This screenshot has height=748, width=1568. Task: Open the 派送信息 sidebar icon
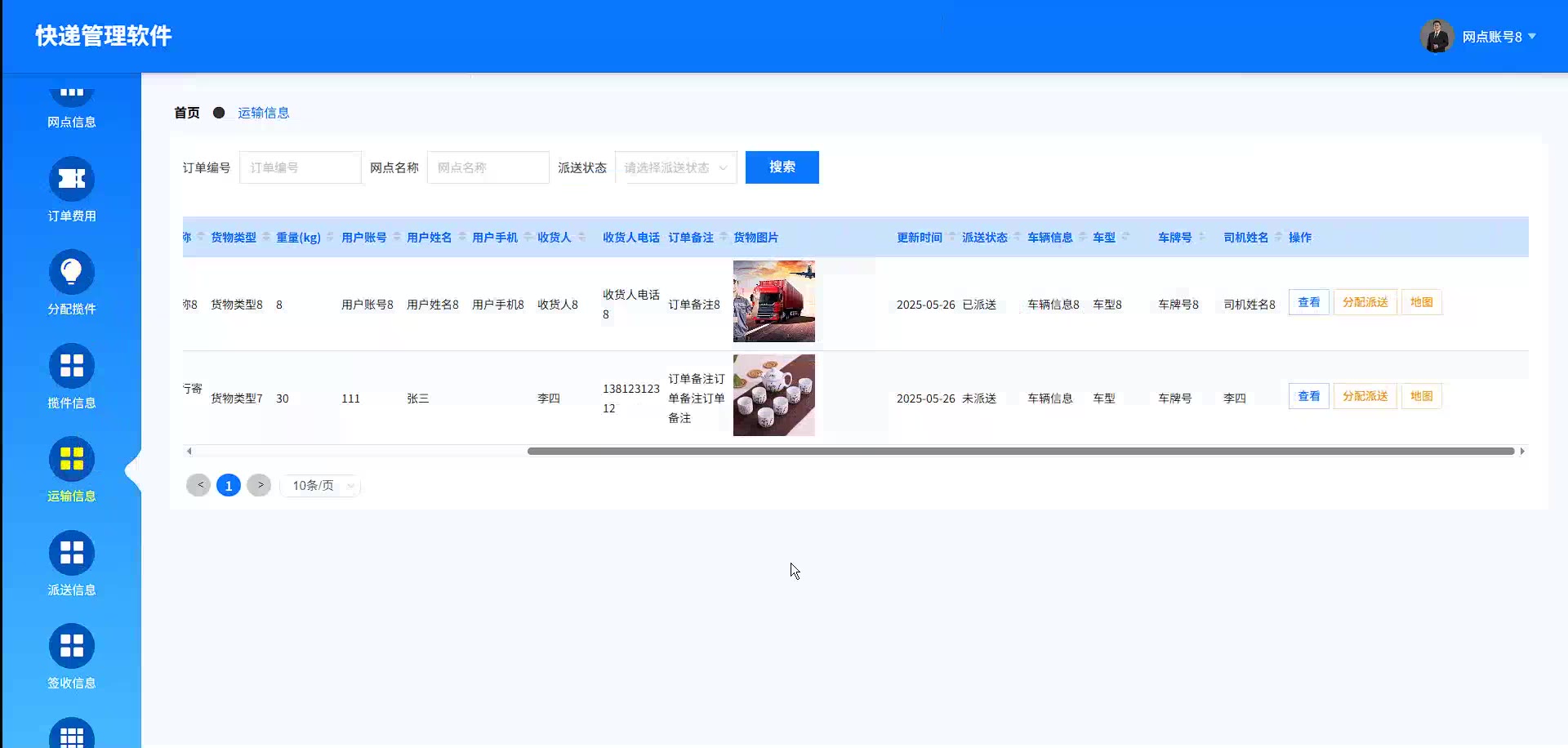(72, 554)
